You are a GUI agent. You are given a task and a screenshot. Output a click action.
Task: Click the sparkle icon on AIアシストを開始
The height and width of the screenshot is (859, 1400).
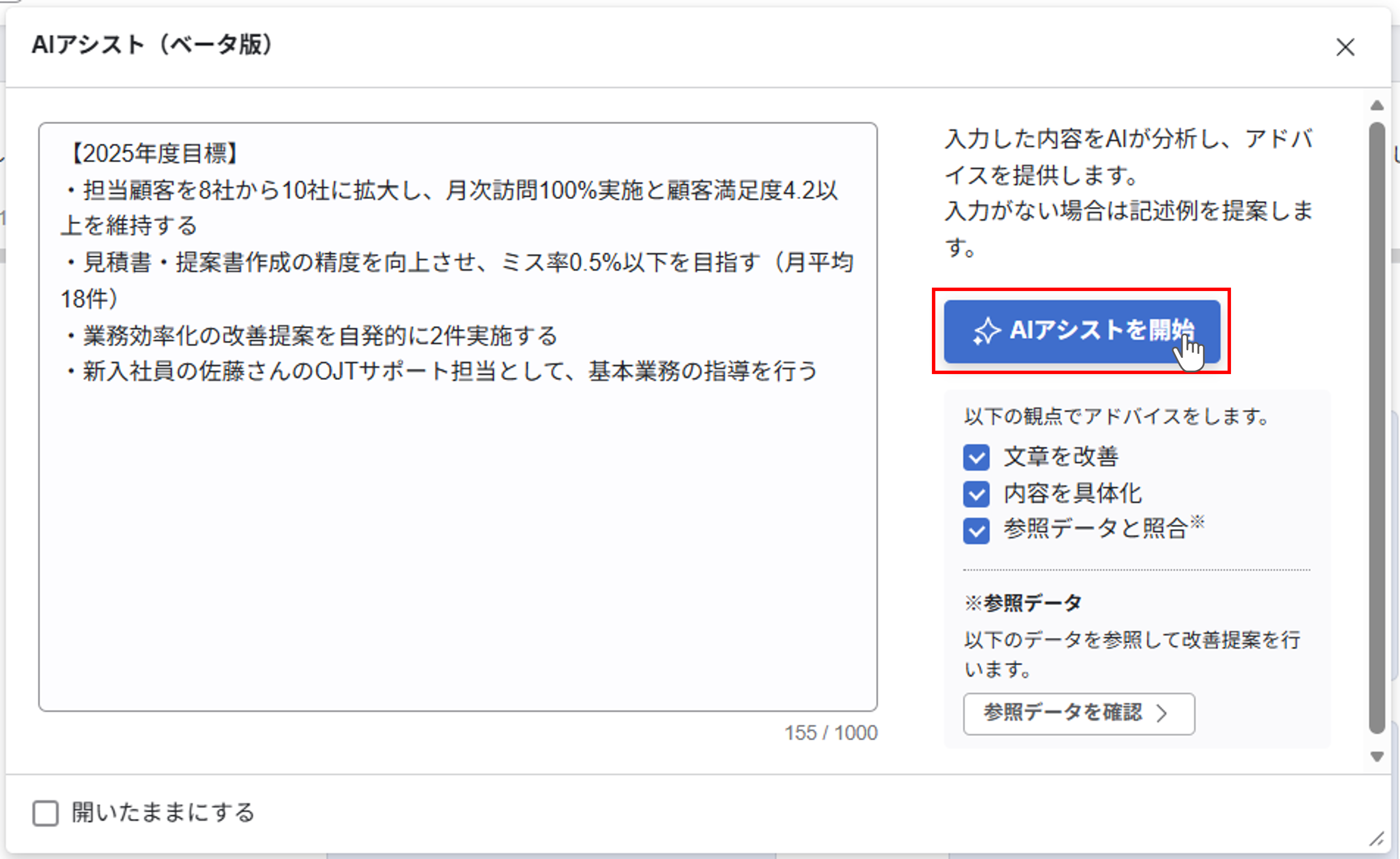point(986,330)
